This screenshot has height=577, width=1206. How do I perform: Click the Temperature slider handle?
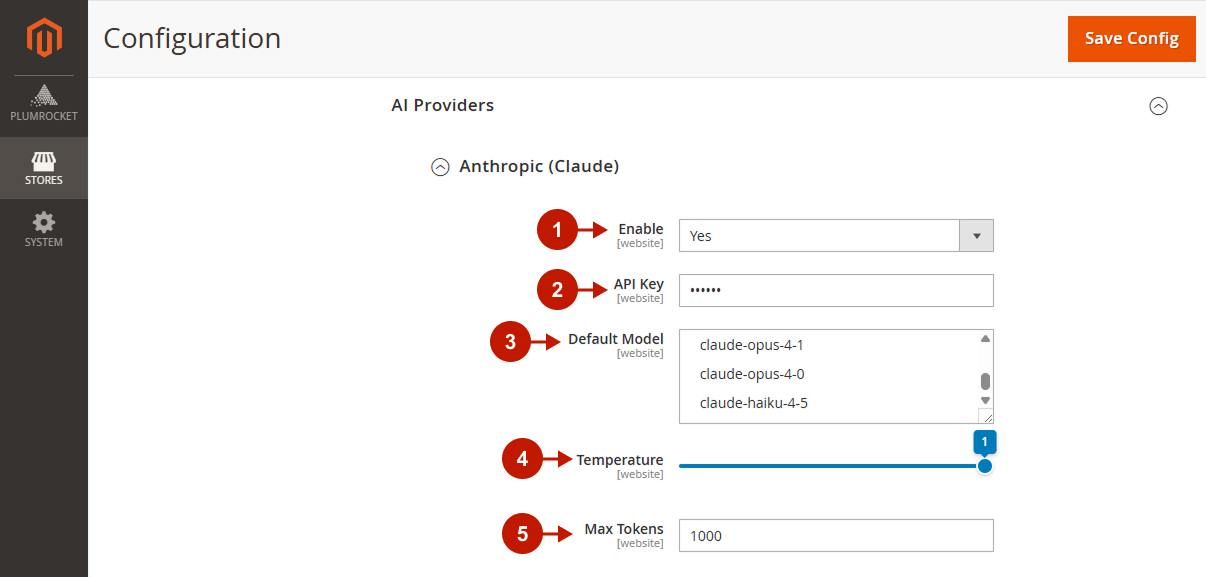(x=985, y=466)
